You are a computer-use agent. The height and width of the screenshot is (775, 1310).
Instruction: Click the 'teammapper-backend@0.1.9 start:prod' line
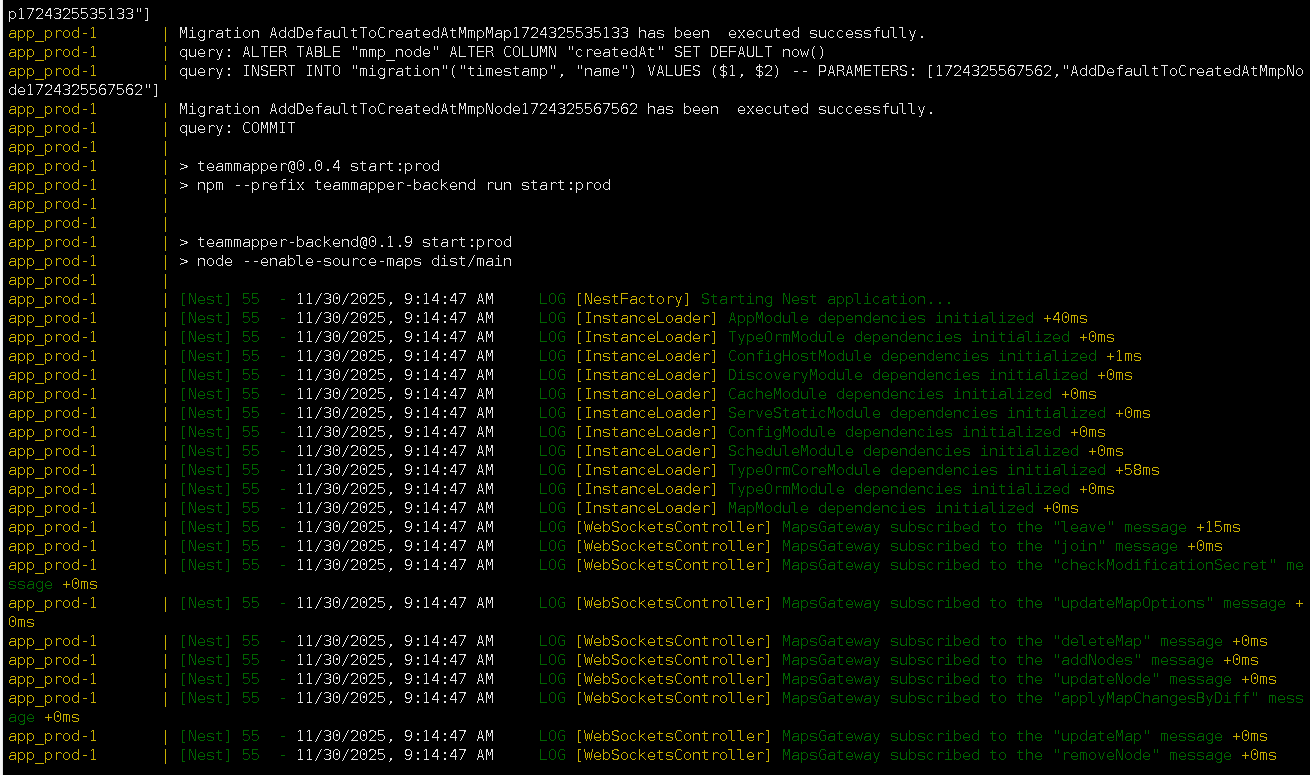(x=345, y=242)
